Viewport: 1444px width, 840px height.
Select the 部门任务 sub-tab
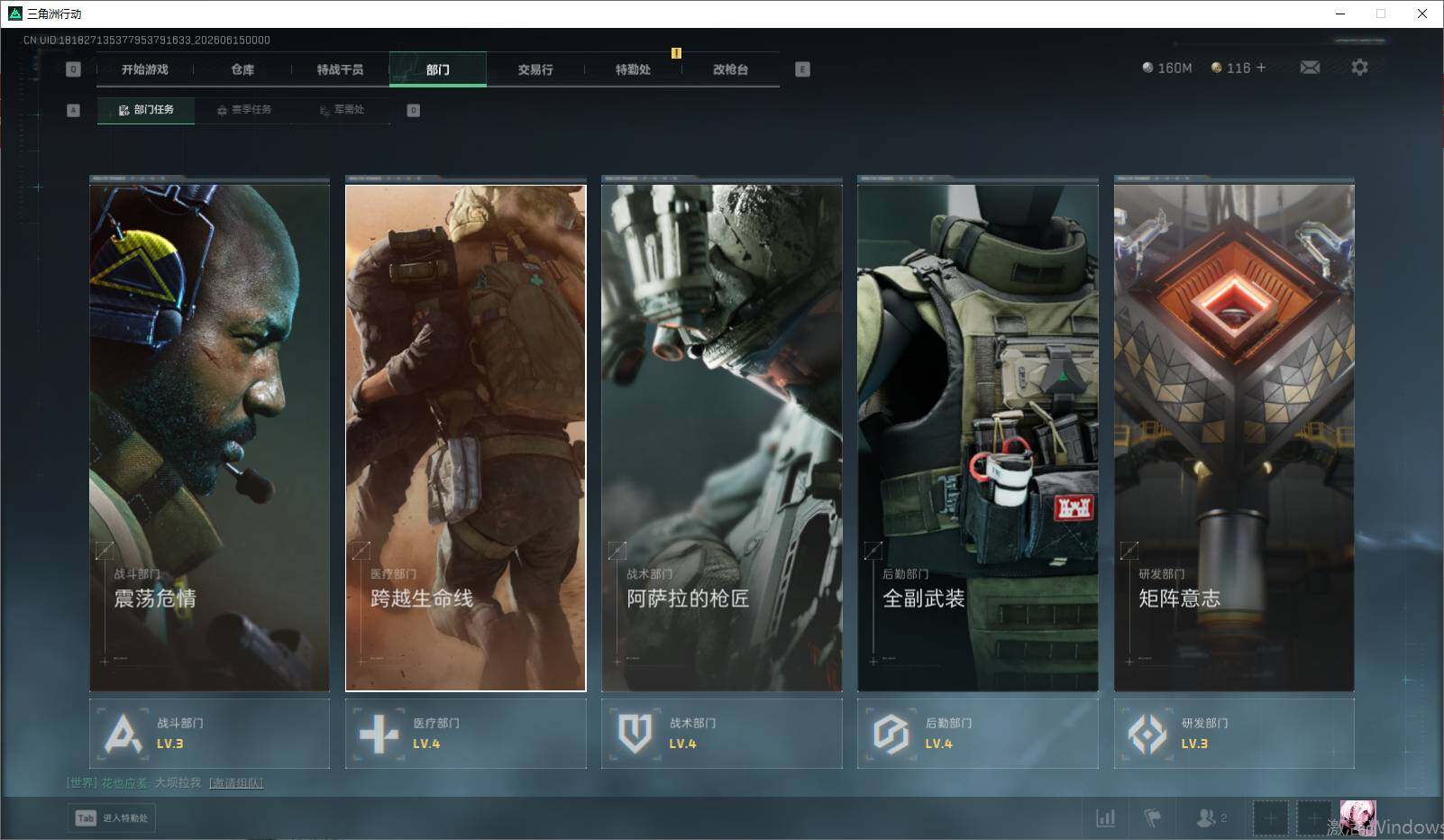click(x=146, y=110)
